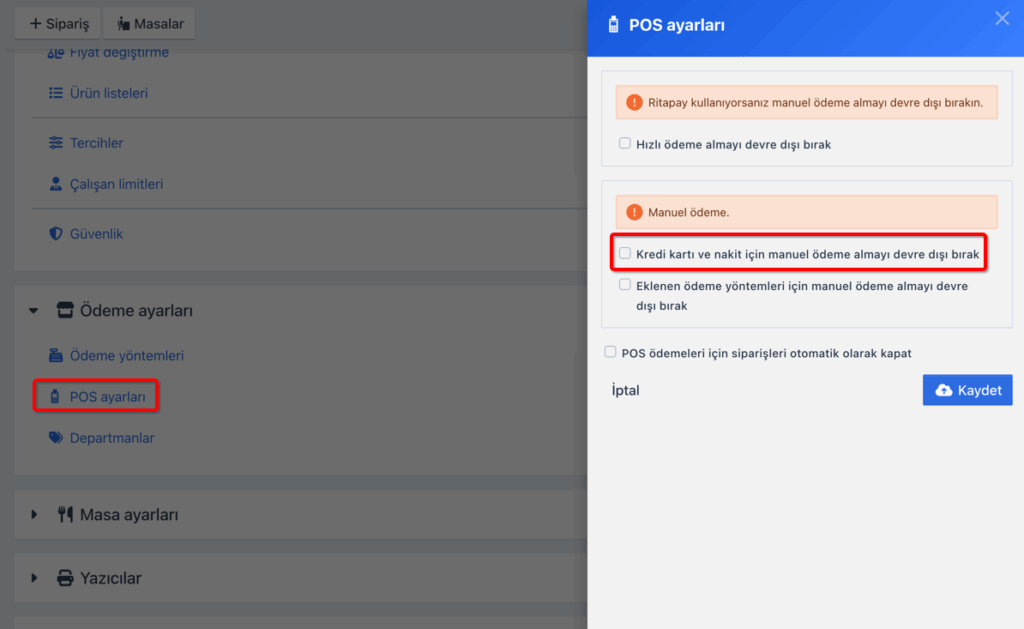
Task: Click the POS ayarları device icon in sidebar
Action: point(56,397)
